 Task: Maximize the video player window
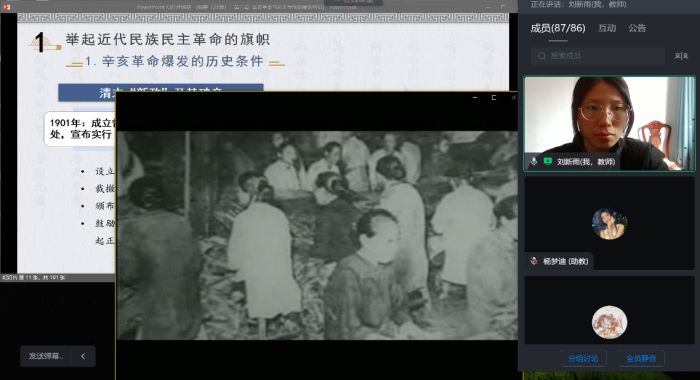[x=494, y=97]
